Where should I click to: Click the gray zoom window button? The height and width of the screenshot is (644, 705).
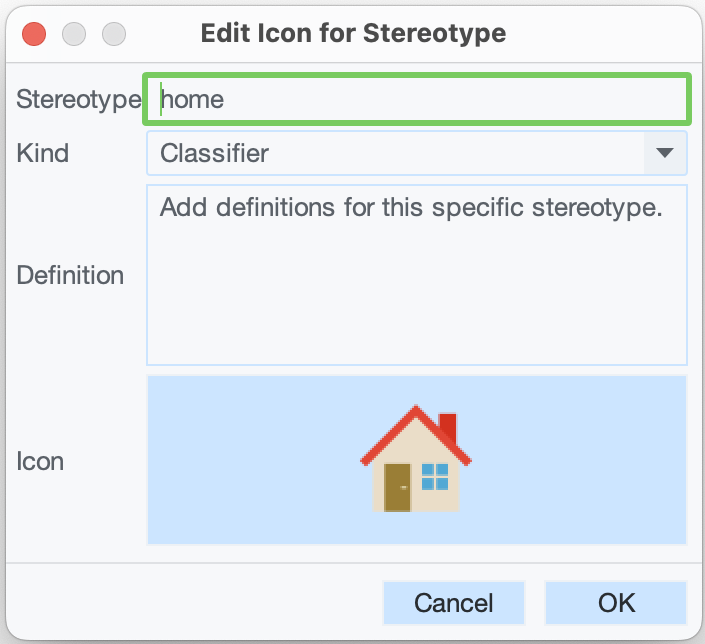pyautogui.click(x=114, y=33)
